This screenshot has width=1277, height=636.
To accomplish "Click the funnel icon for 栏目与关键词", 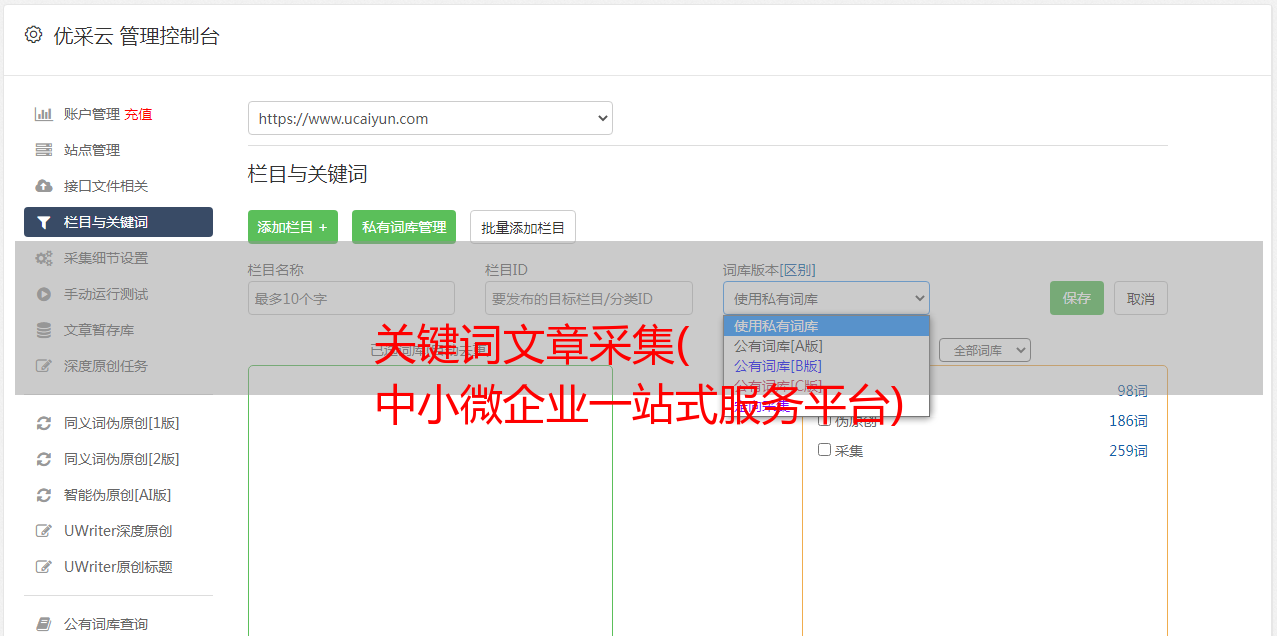I will 44,222.
